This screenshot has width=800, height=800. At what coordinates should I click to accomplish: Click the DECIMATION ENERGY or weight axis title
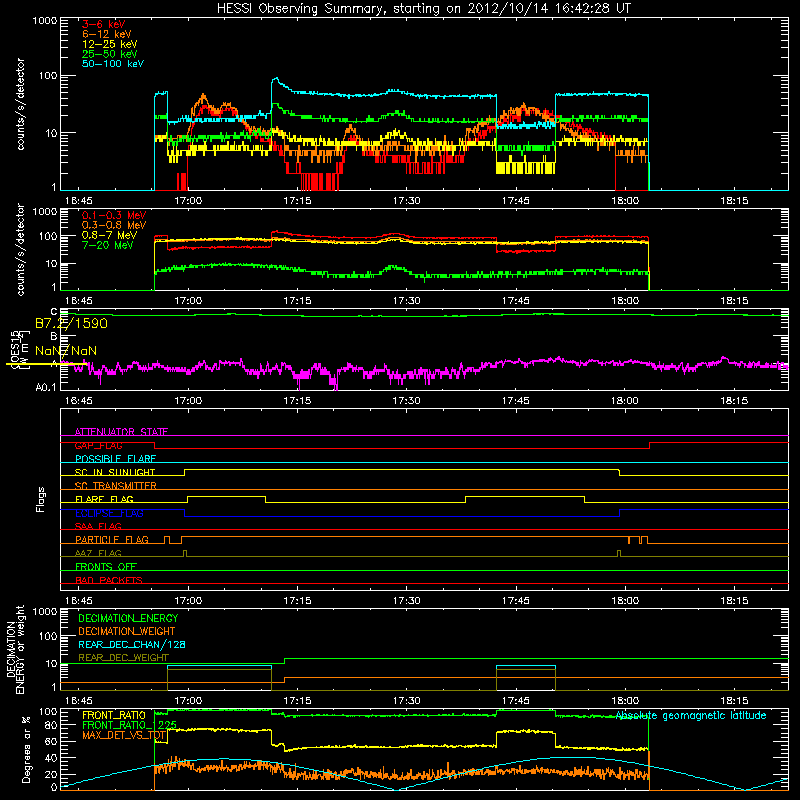15,649
